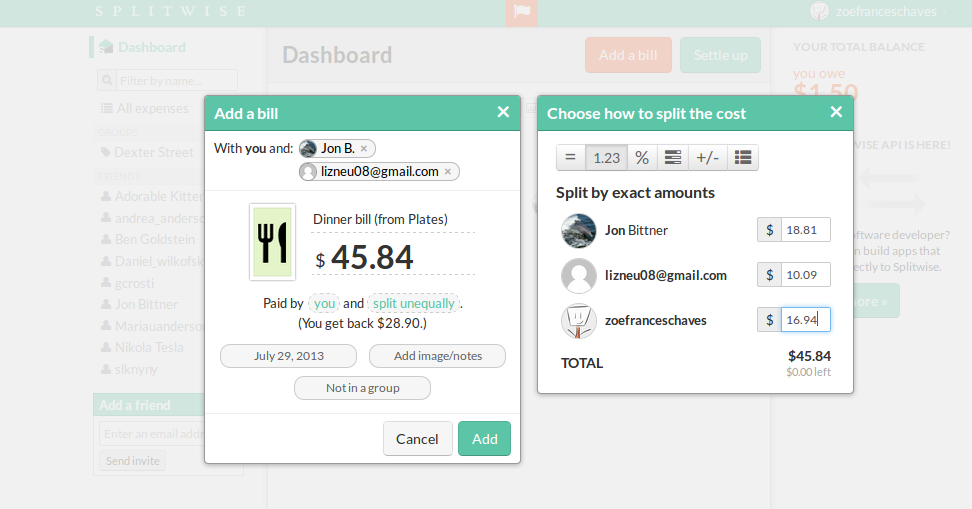The width and height of the screenshot is (972, 509).
Task: Choose the +/- adjustment split option
Action: point(707,157)
